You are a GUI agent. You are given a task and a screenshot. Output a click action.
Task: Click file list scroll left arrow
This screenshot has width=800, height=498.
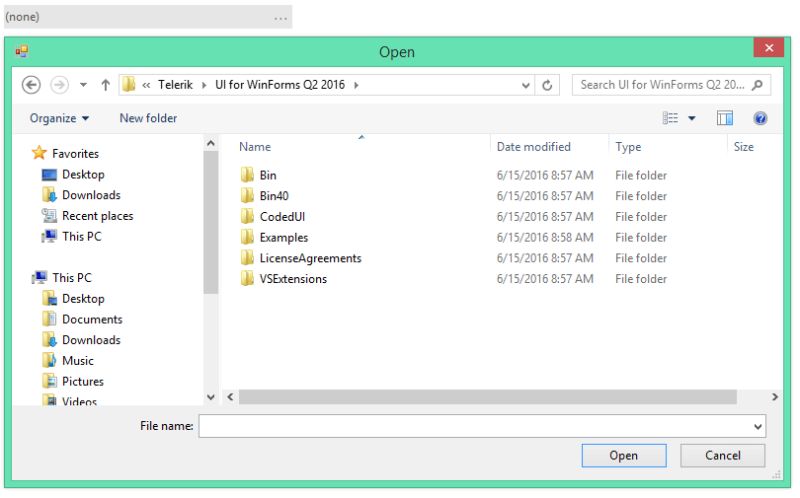coord(230,397)
